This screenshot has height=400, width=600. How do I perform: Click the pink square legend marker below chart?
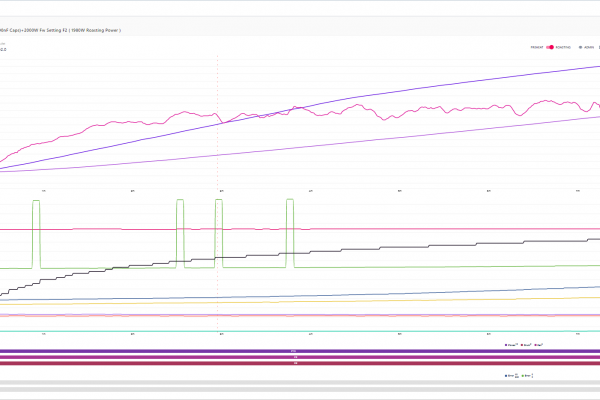[537, 343]
